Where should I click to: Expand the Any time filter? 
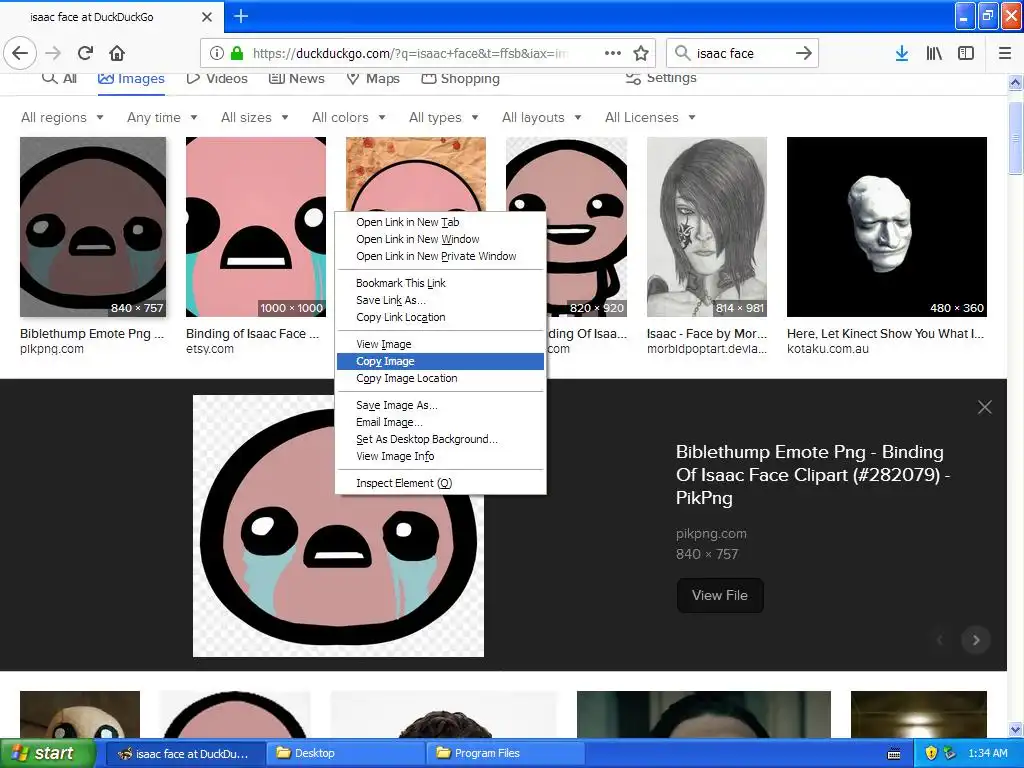(162, 118)
